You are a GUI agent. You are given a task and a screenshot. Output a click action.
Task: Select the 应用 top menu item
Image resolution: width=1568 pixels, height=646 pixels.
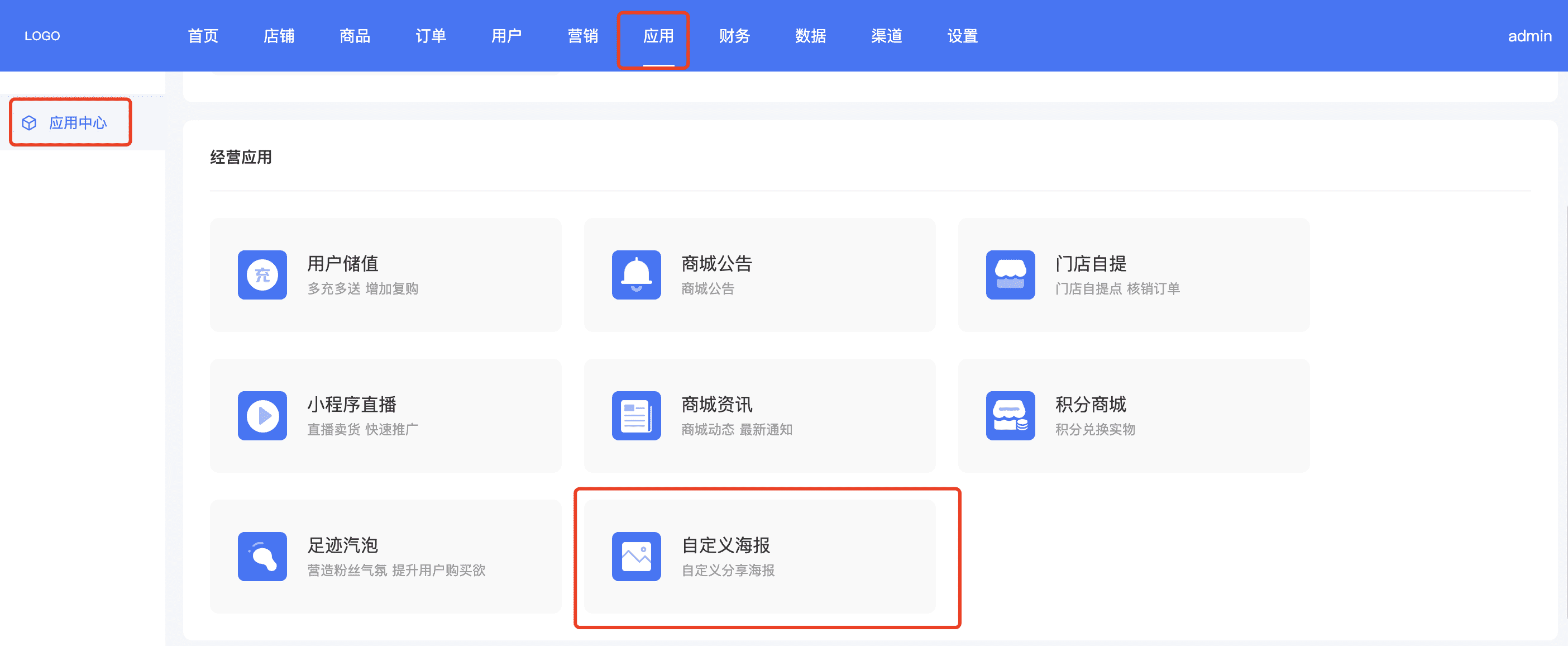[x=658, y=36]
